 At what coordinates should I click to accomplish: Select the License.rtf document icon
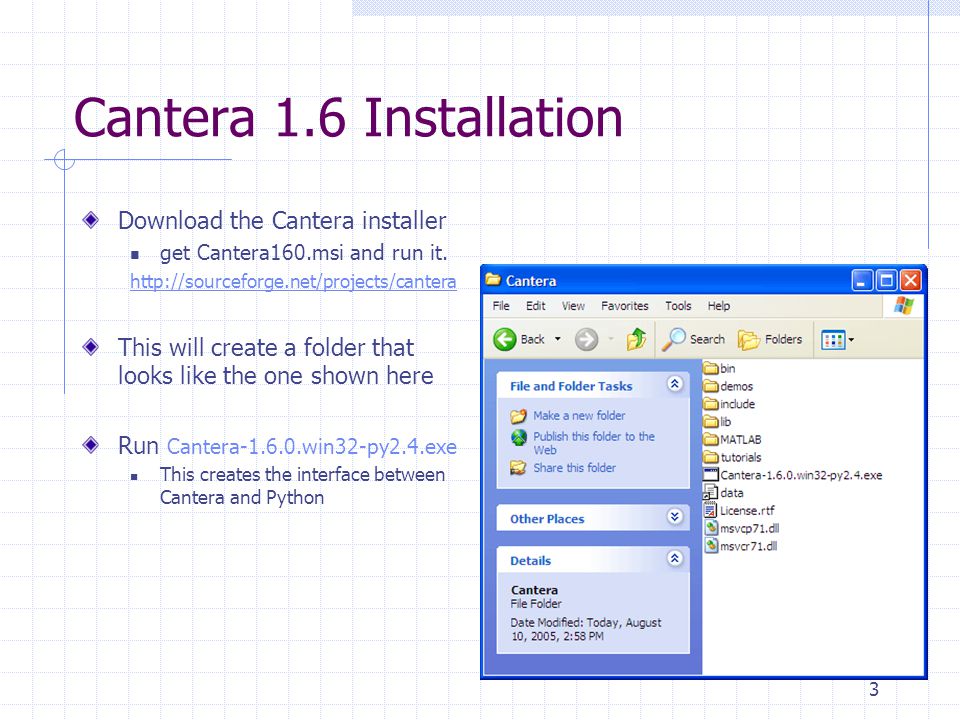click(x=711, y=511)
